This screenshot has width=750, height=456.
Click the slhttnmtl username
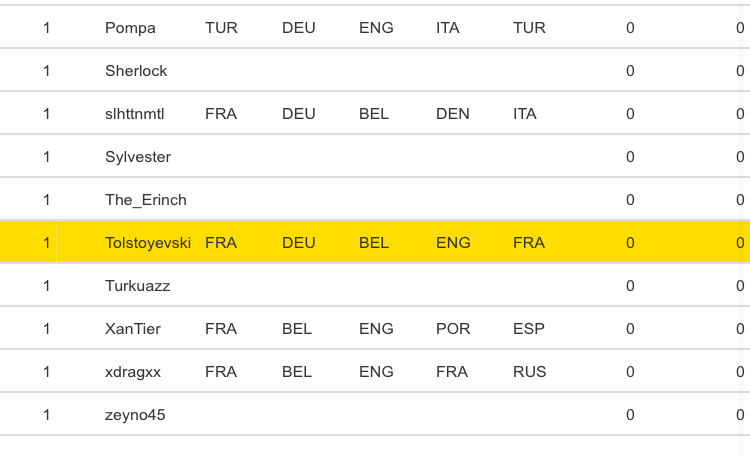[134, 114]
